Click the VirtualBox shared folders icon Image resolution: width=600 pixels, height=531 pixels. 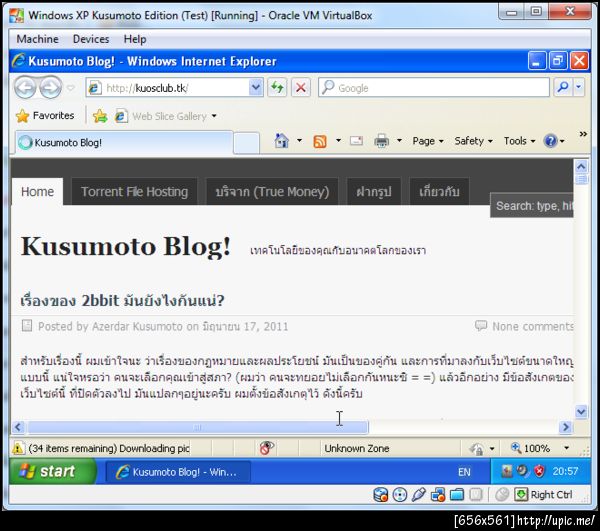(457, 495)
